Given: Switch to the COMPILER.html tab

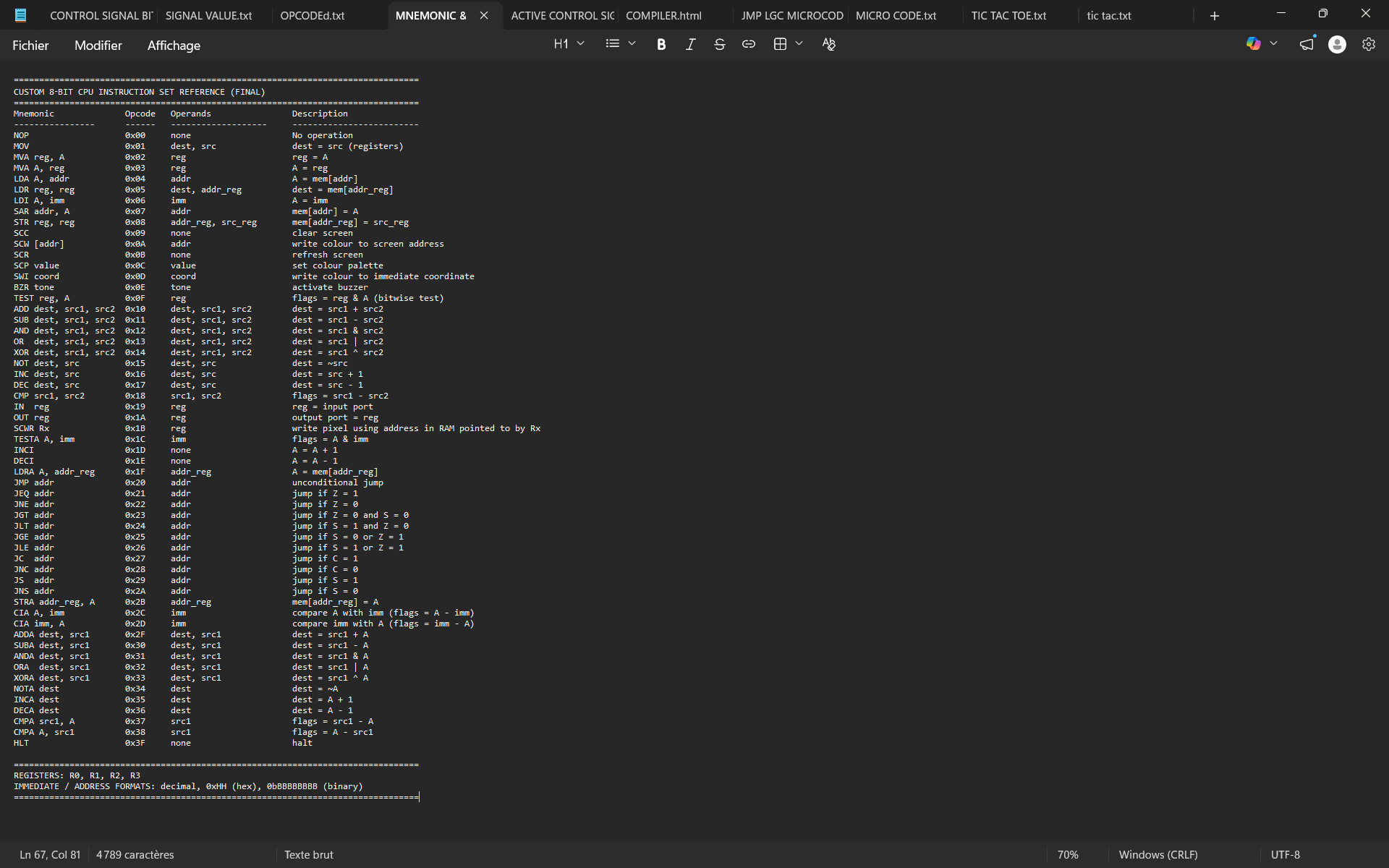Looking at the screenshot, I should 663,15.
